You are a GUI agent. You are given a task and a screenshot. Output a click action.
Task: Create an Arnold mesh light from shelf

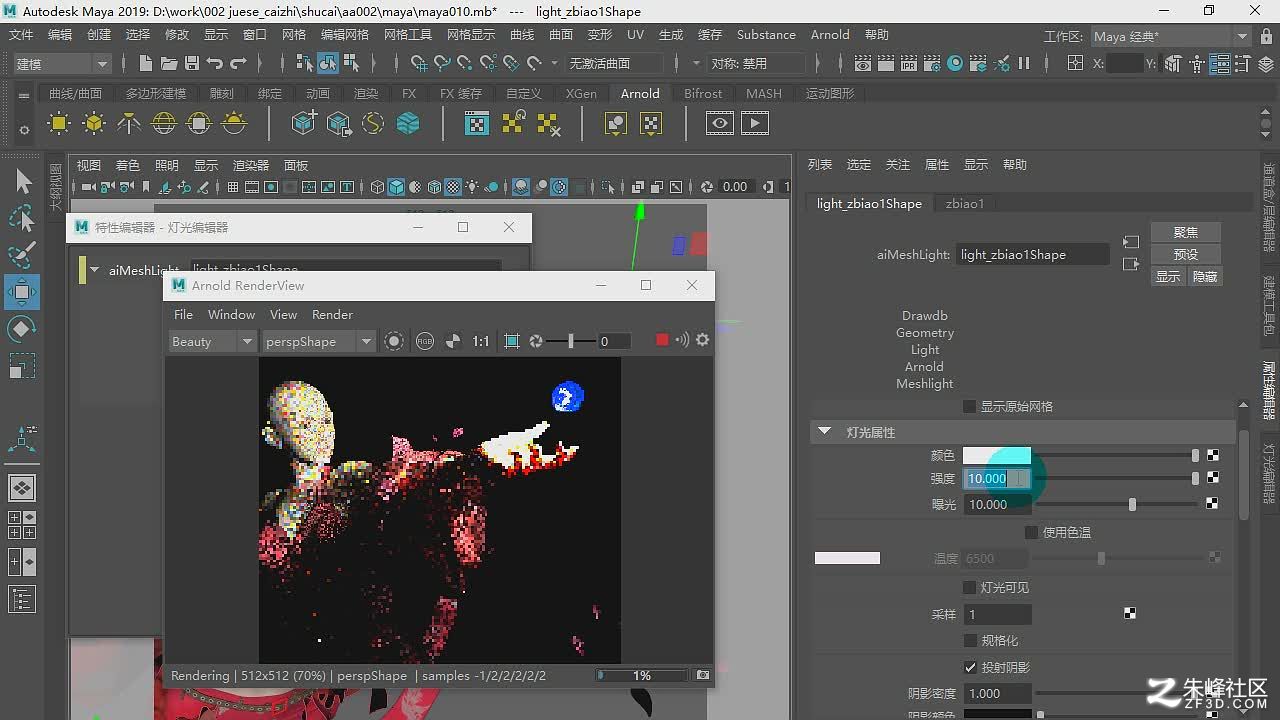pos(94,124)
